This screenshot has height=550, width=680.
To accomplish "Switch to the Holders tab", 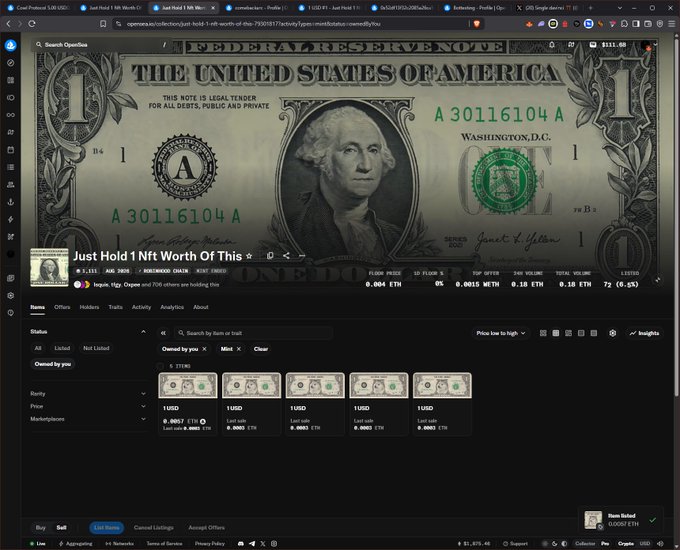I will click(x=89, y=307).
